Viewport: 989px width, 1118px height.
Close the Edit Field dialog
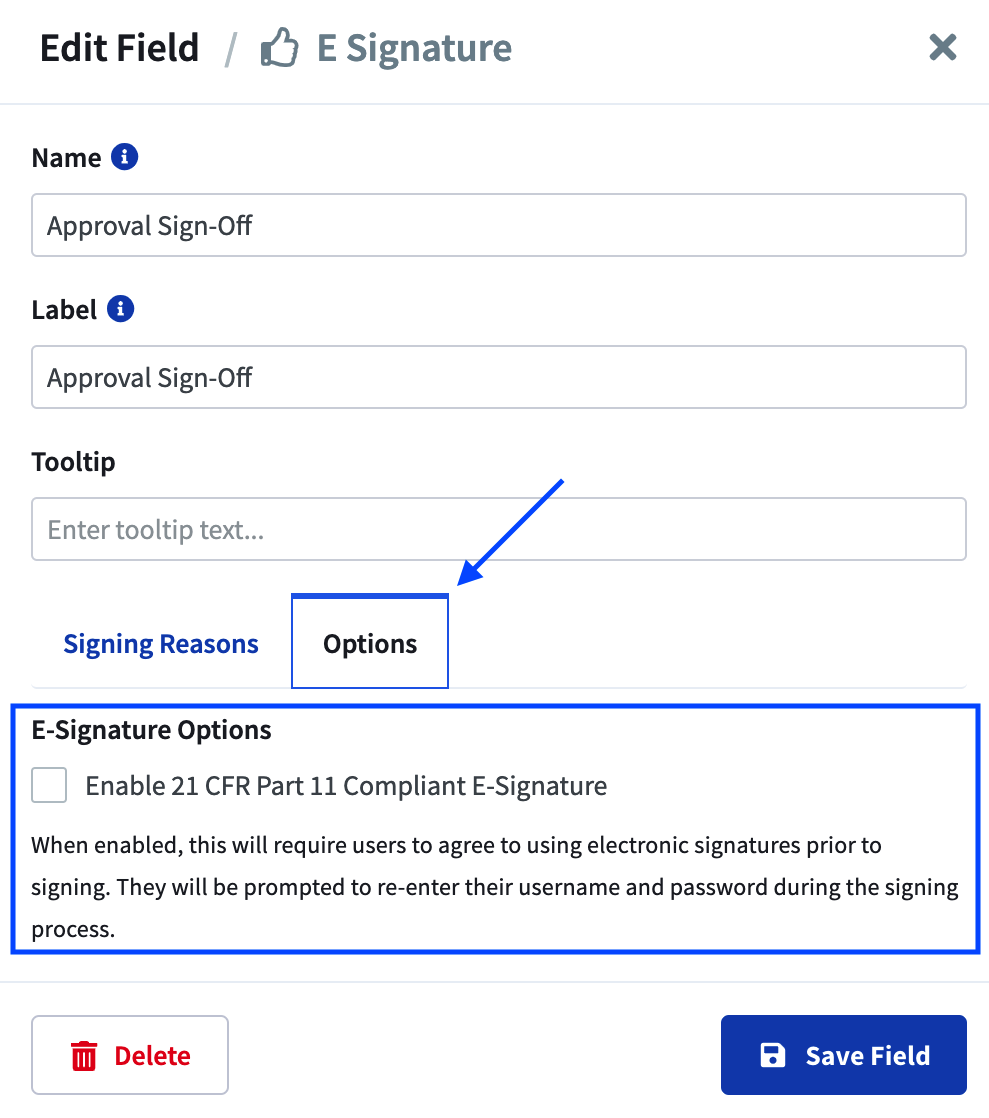[942, 48]
